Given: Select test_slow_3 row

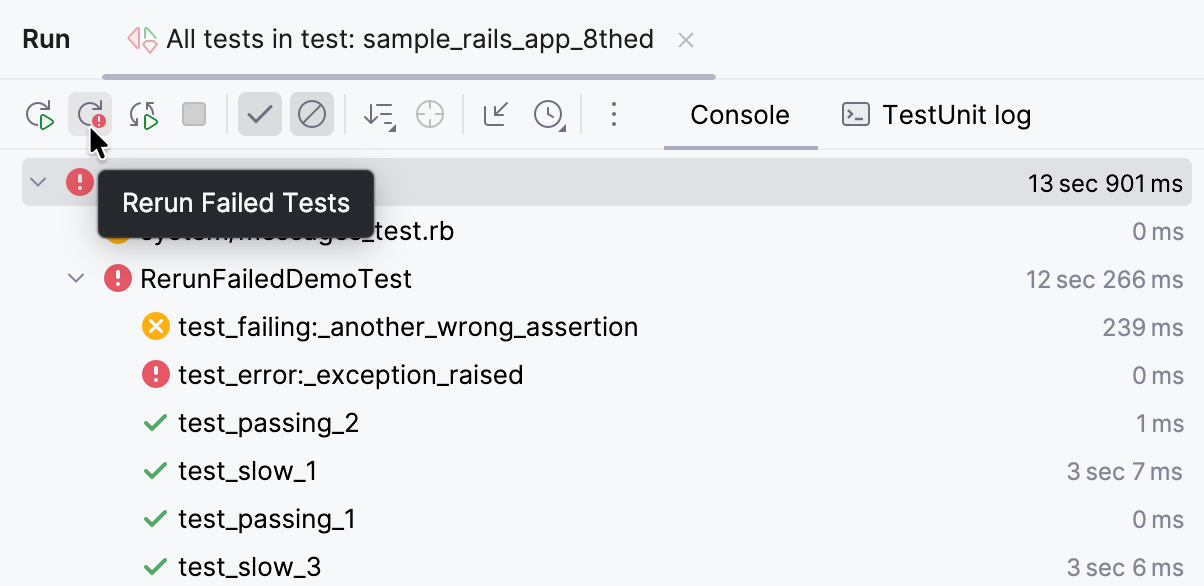Looking at the screenshot, I should click(607, 566).
